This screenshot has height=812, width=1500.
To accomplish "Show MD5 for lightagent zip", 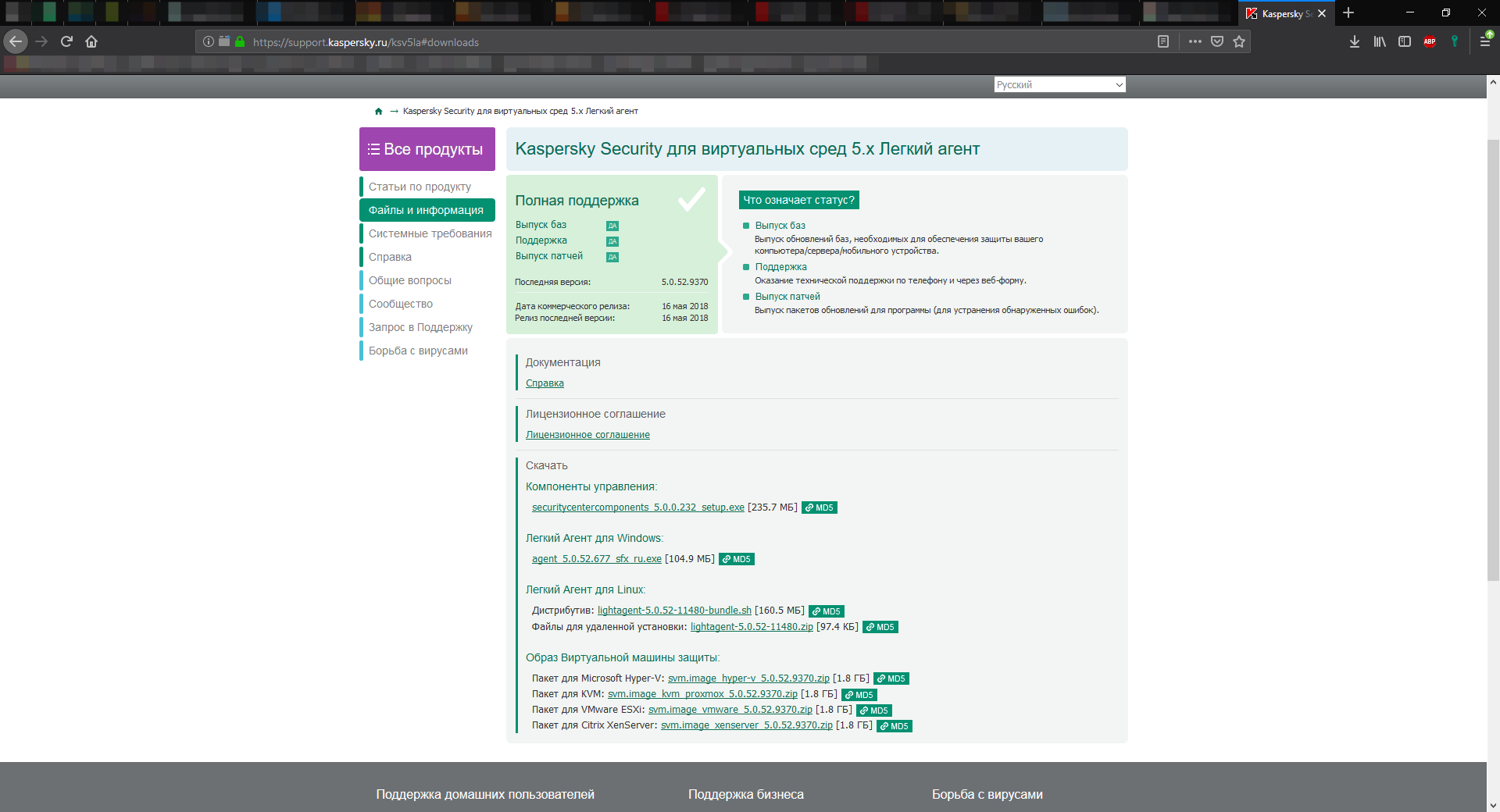I will (x=880, y=627).
